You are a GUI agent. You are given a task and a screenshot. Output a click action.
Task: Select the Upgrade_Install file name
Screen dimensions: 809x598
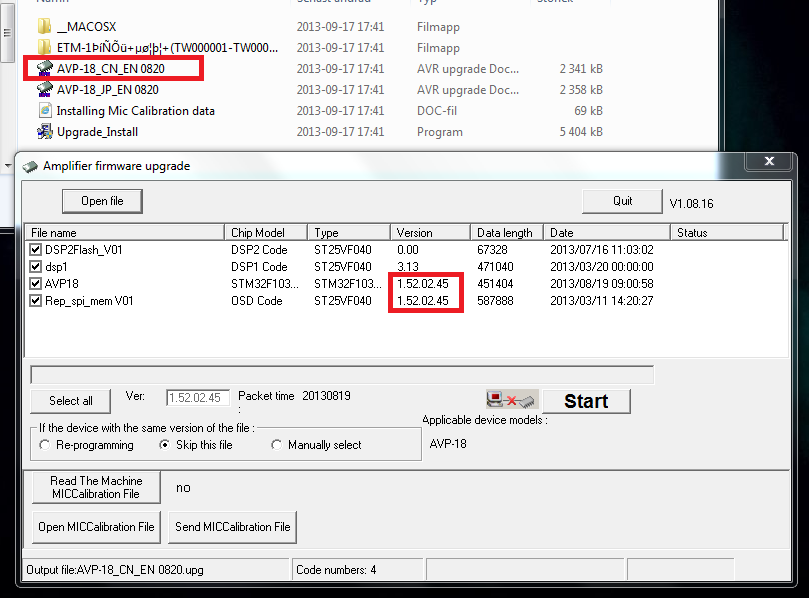(x=98, y=132)
